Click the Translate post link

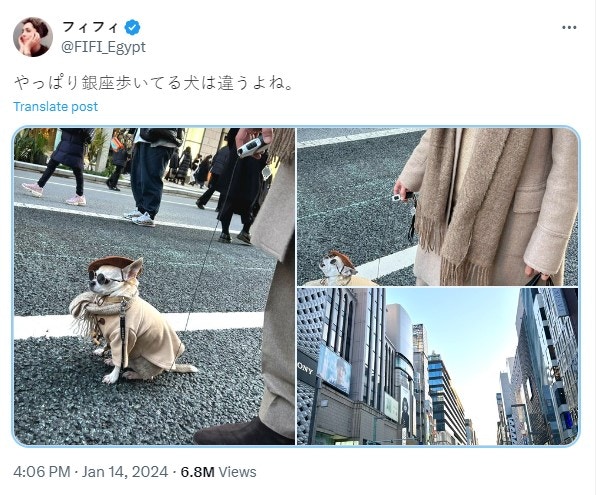[55, 106]
